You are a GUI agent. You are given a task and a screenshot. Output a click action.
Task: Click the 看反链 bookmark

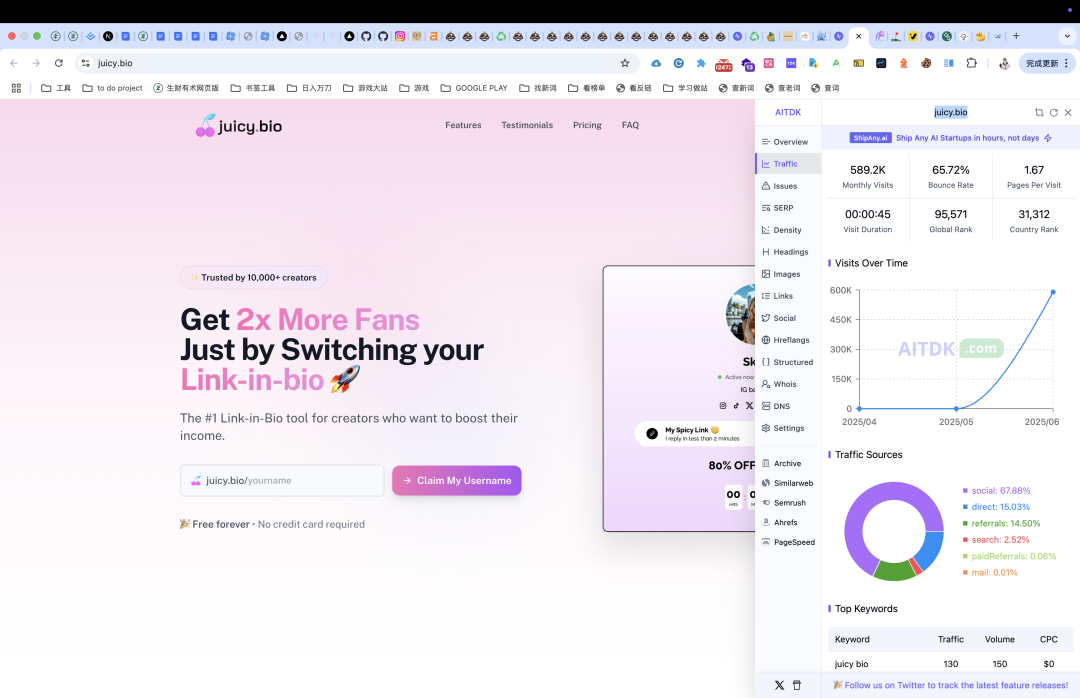point(634,88)
